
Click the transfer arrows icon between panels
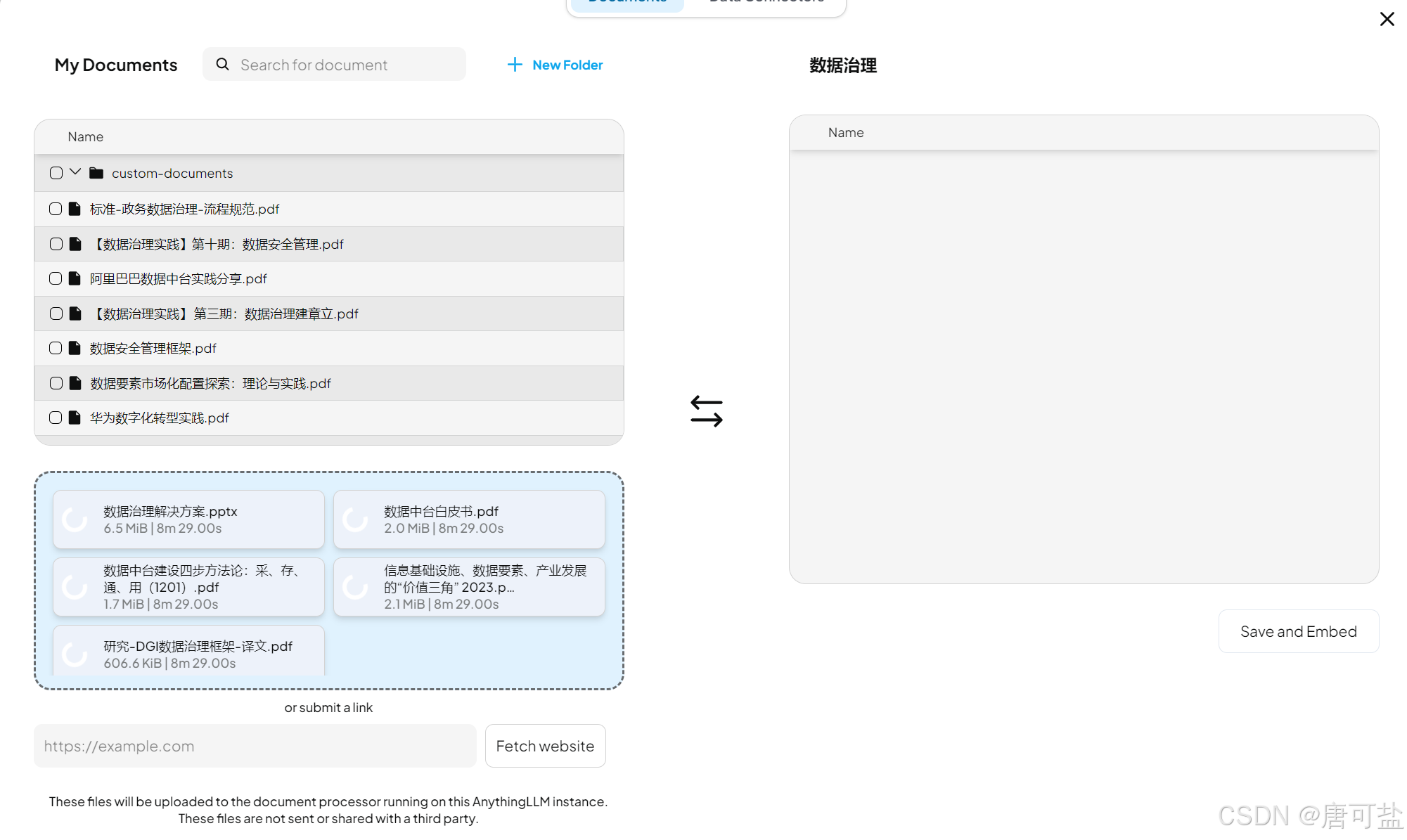pos(706,411)
